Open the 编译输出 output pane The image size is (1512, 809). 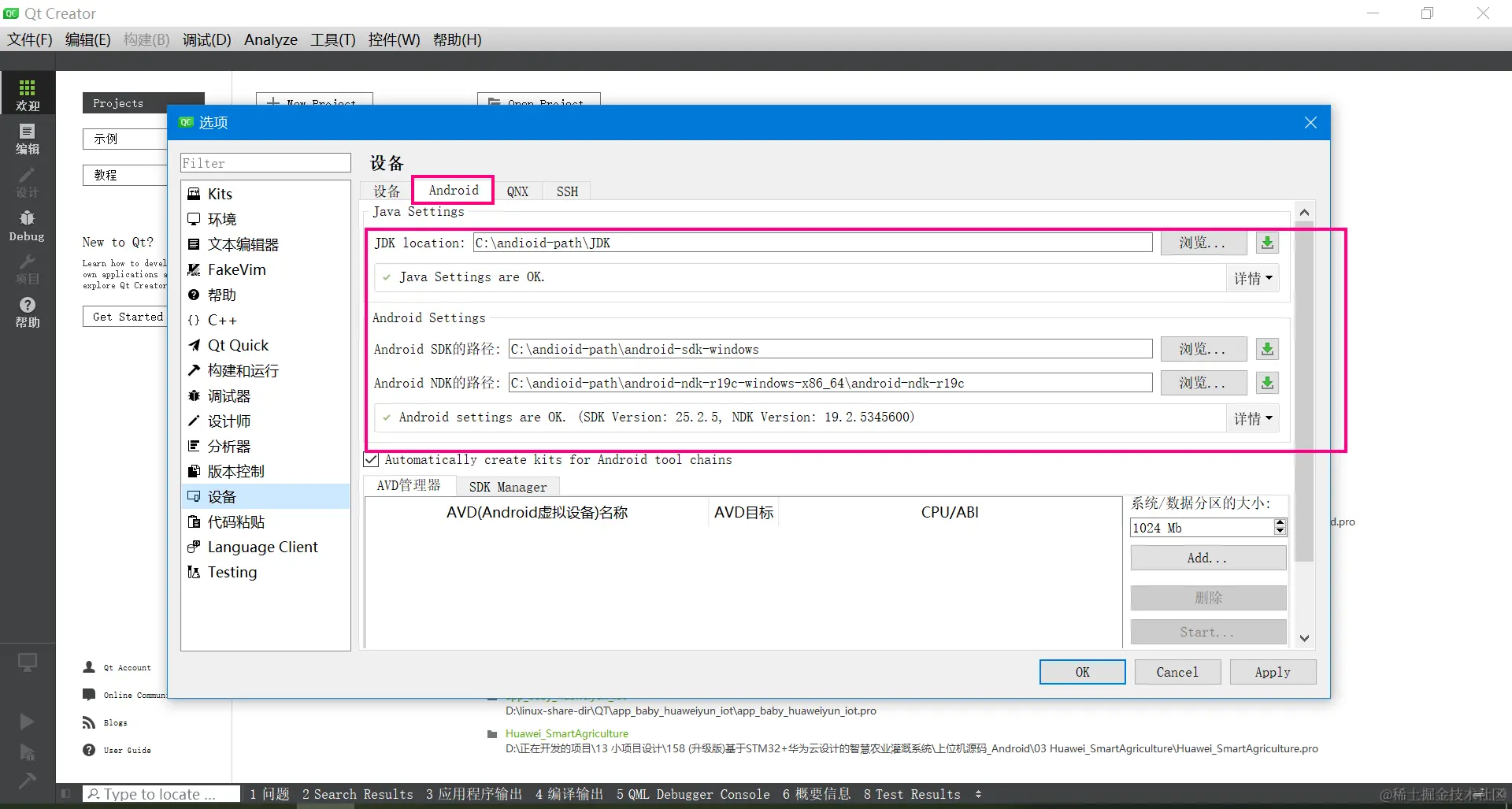coord(569,794)
